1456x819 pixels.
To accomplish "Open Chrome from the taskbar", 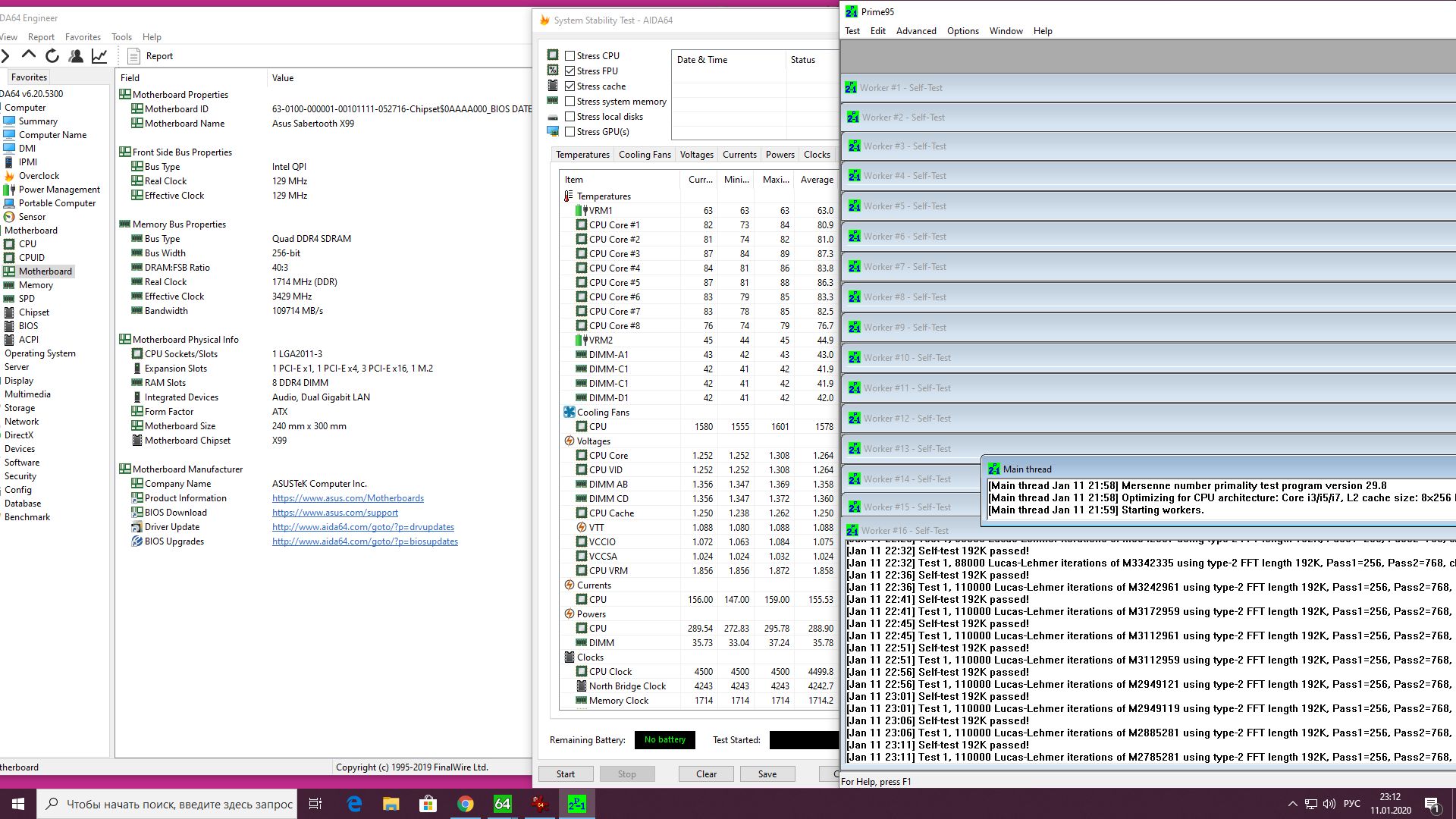I will (x=465, y=804).
